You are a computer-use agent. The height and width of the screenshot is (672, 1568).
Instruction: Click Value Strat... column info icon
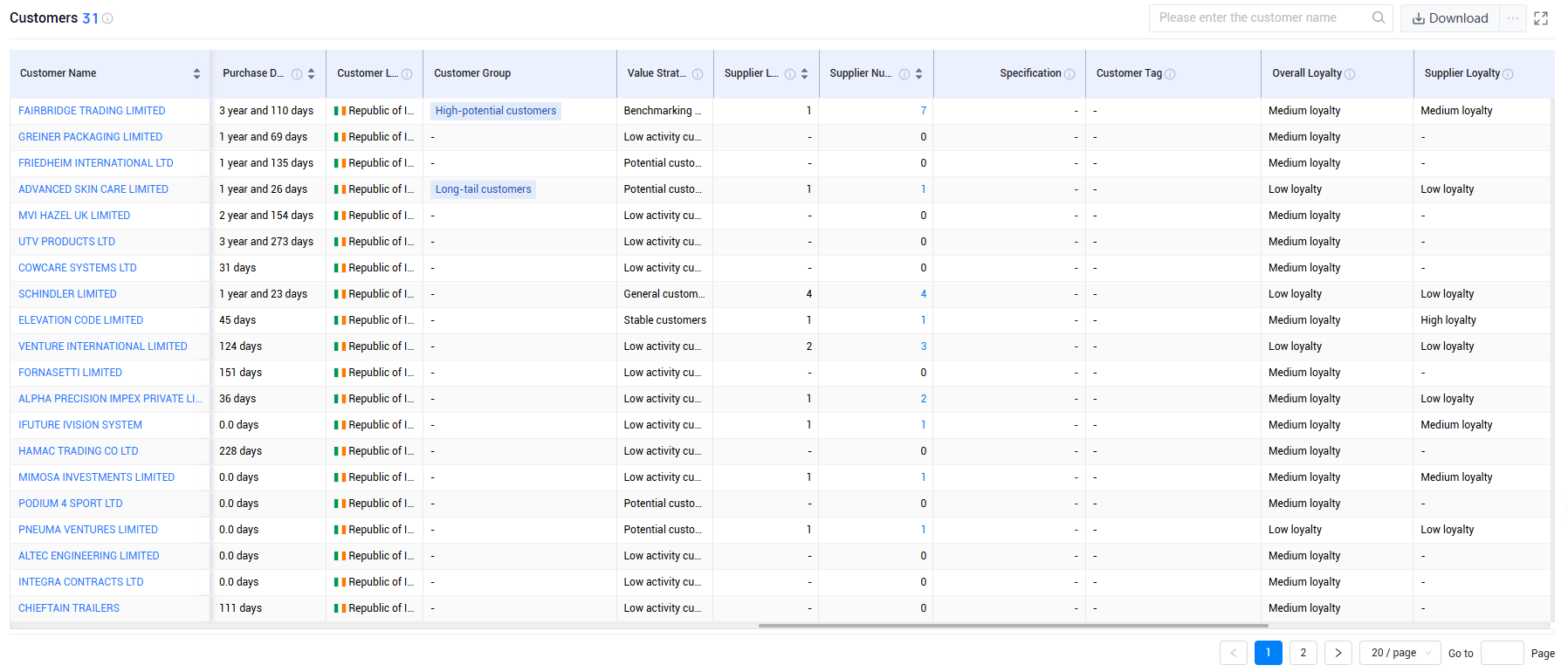coord(698,74)
